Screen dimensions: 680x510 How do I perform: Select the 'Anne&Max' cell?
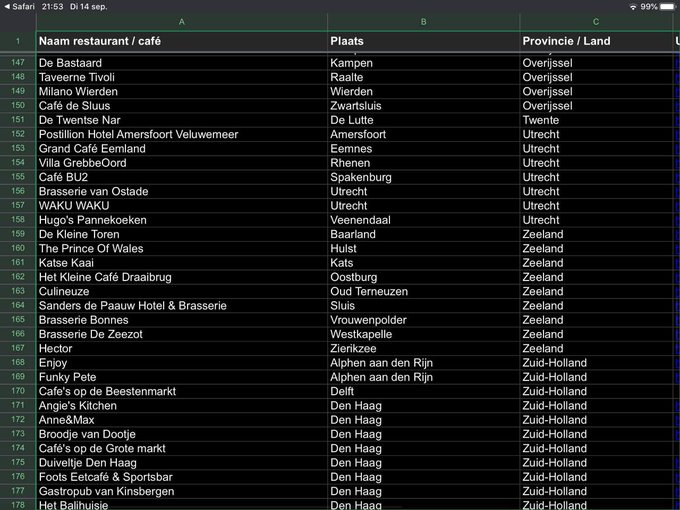click(x=182, y=421)
